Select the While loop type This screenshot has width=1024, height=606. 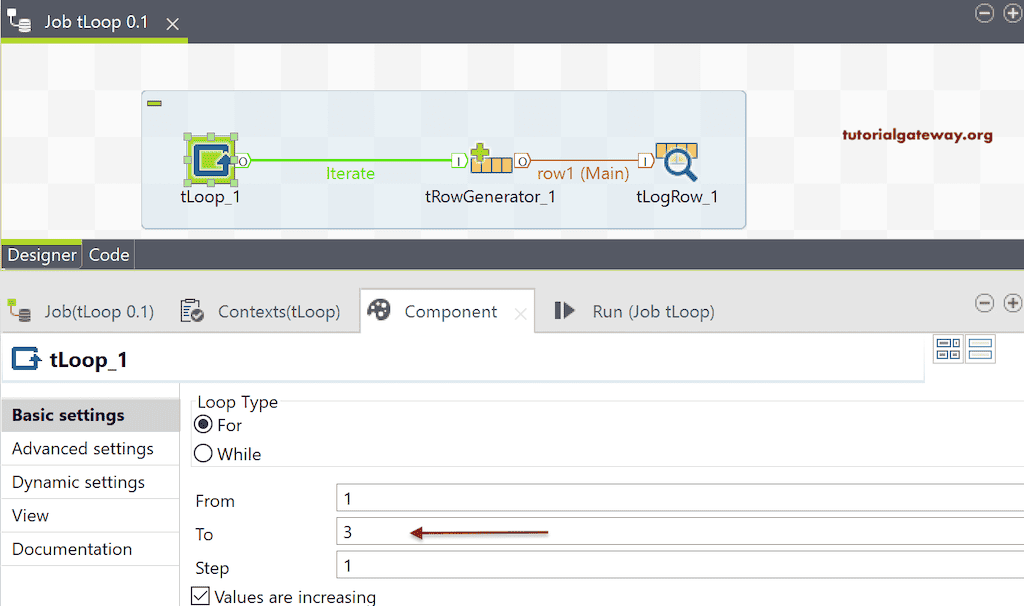pyautogui.click(x=204, y=454)
